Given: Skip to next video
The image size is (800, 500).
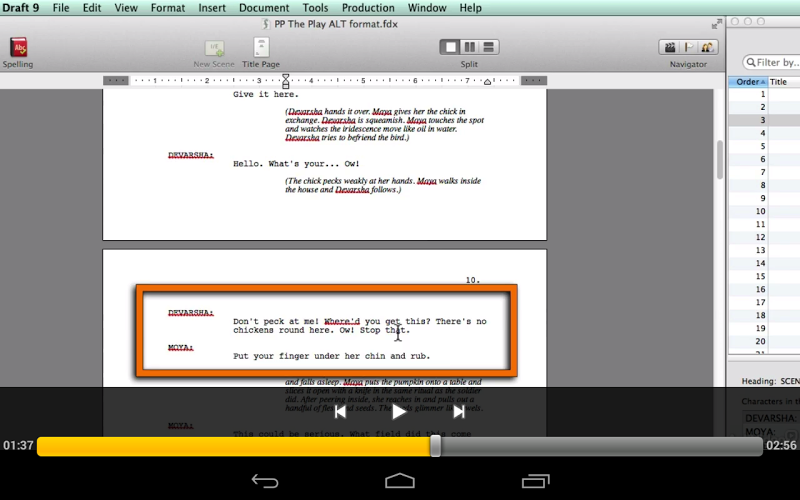Looking at the screenshot, I should [x=459, y=412].
